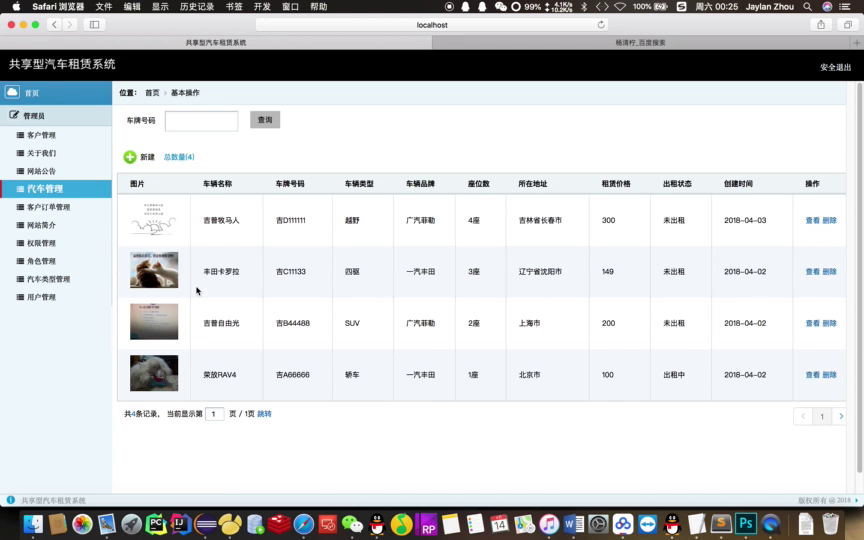Click the 荣放RAV4 thumbnail image
This screenshot has width=864, height=540.
pyautogui.click(x=154, y=373)
